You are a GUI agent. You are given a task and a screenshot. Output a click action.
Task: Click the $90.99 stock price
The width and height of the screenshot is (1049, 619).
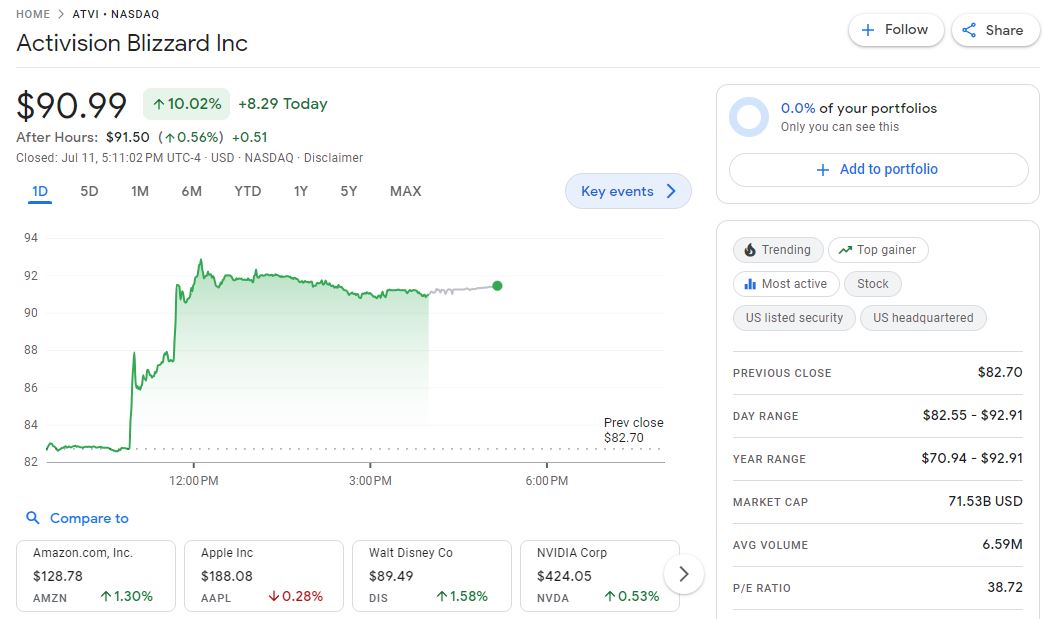pos(72,105)
